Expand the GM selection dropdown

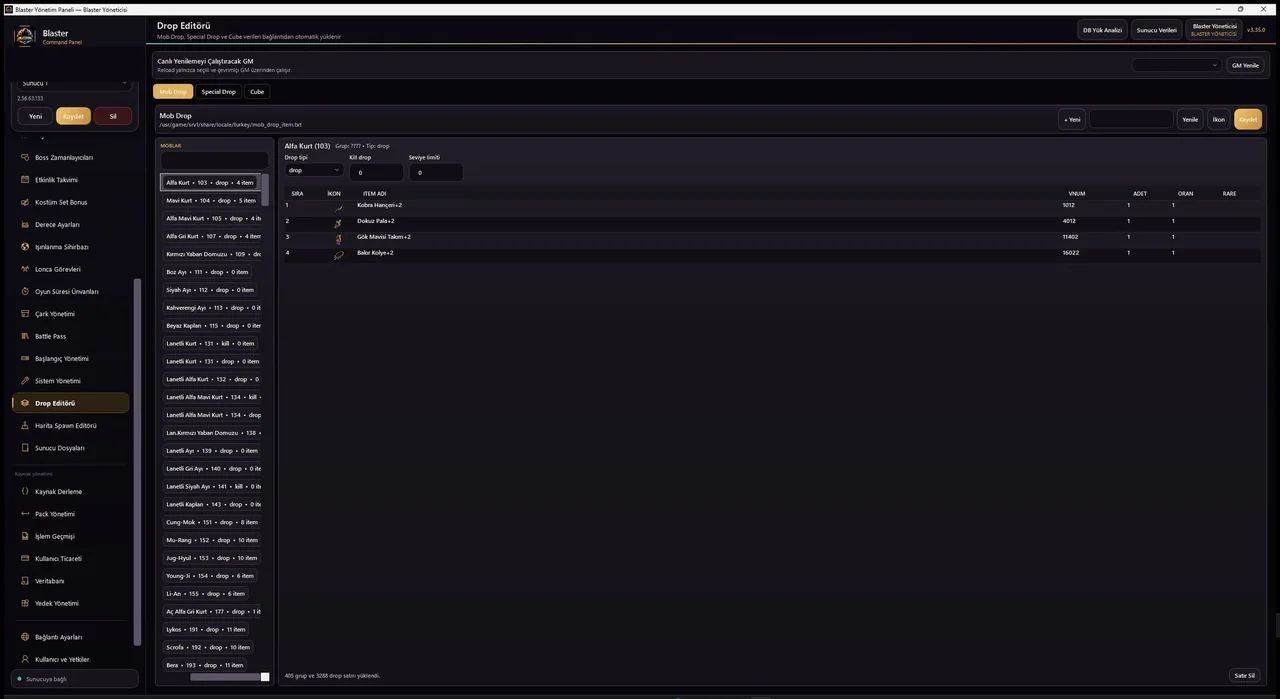coord(1177,65)
